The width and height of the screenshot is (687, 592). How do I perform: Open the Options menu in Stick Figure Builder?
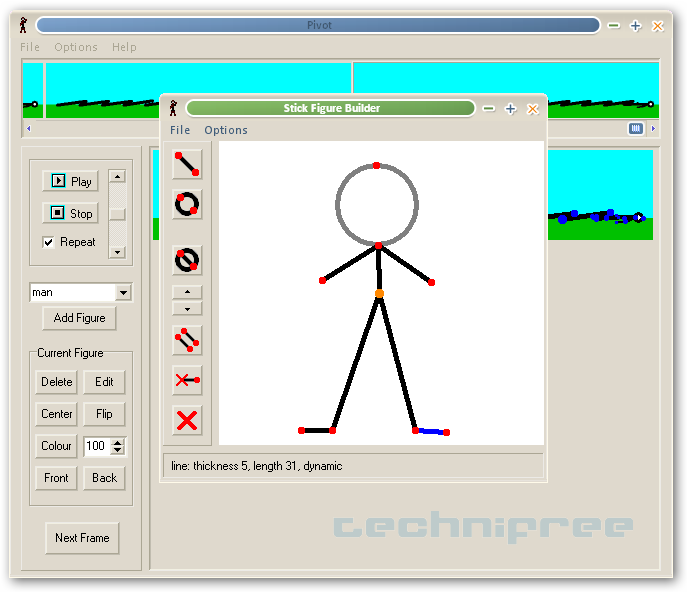tap(226, 130)
